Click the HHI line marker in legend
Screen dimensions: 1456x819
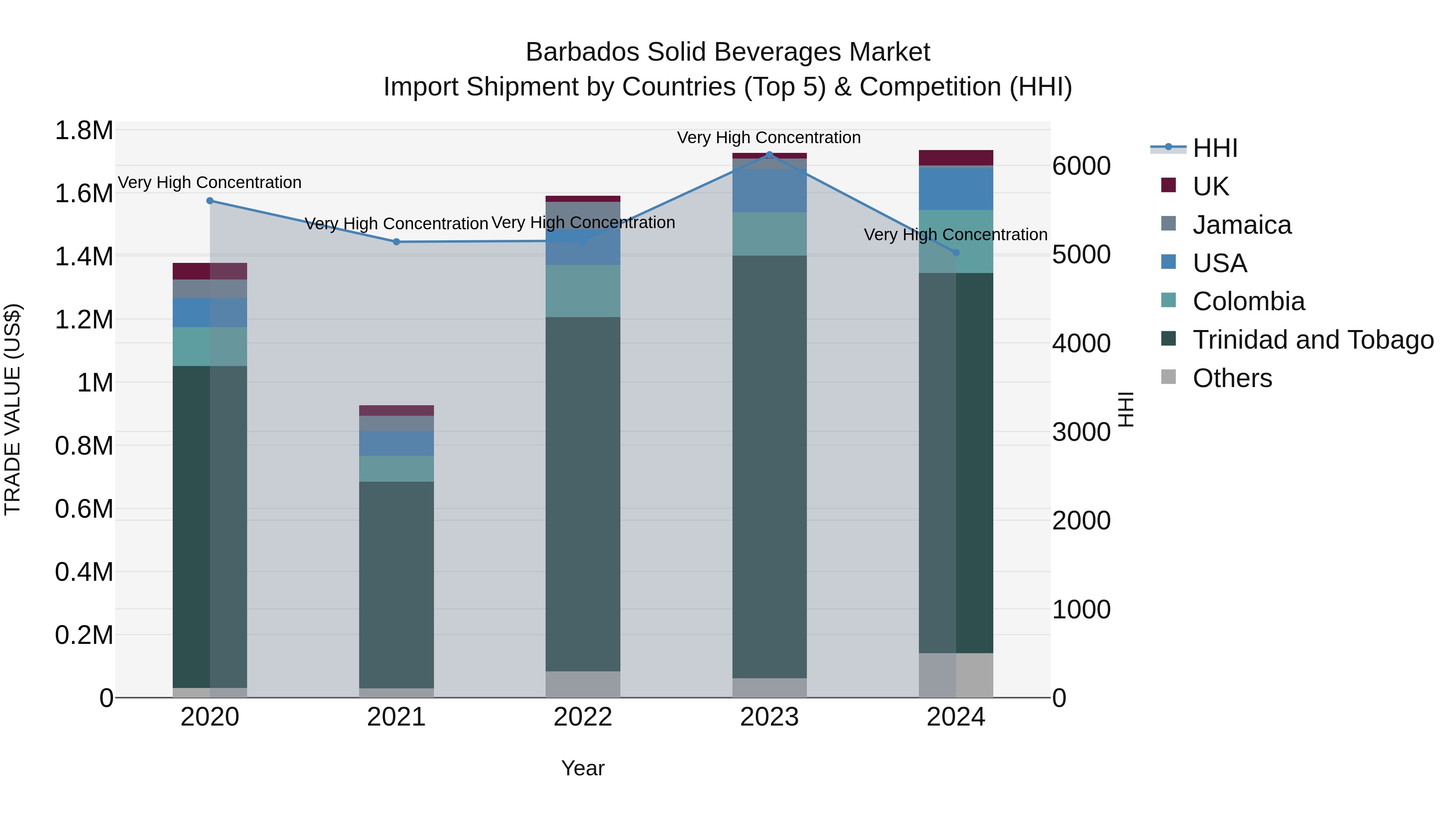1168,147
